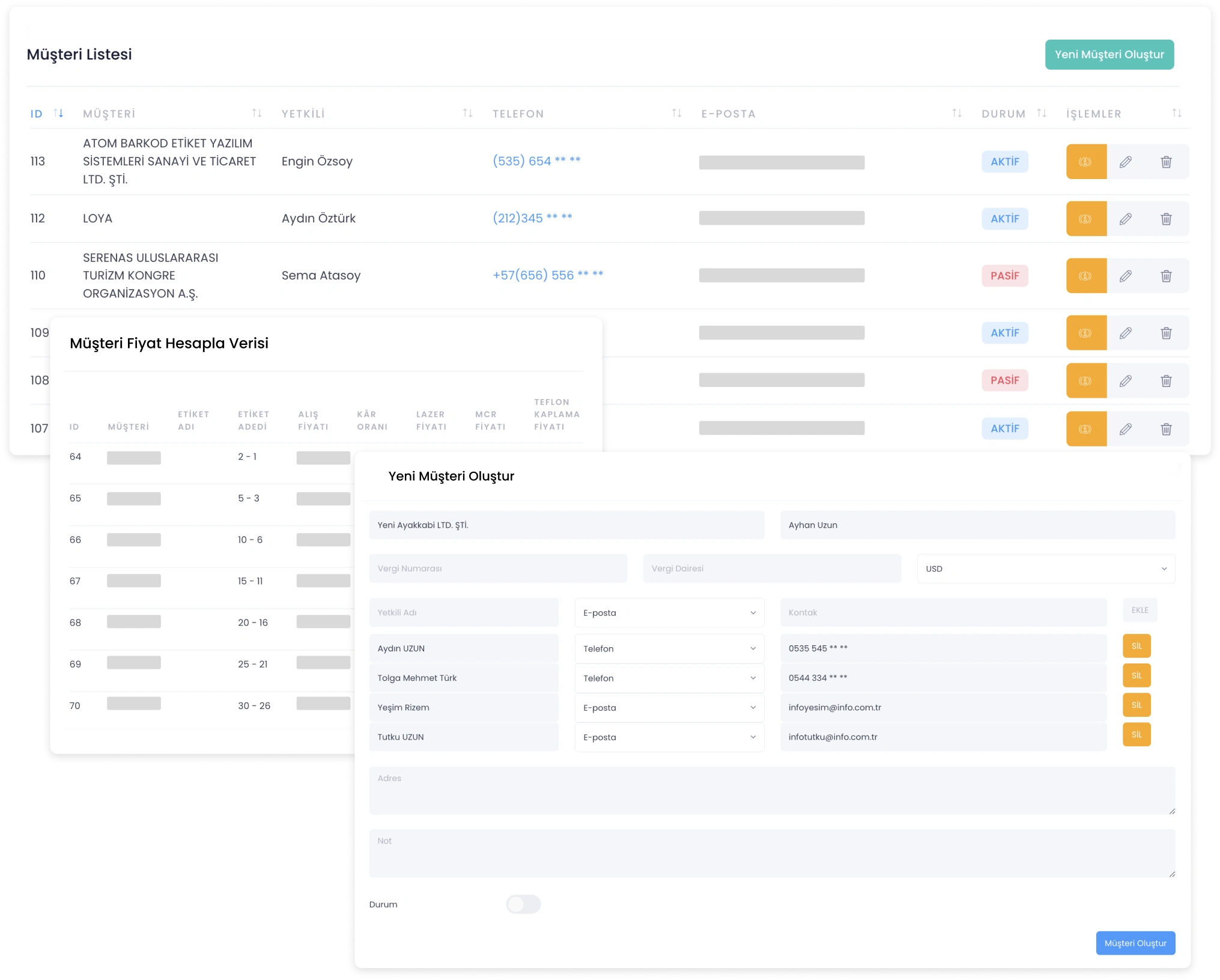Click phone number (535) 654 link

[x=536, y=161]
